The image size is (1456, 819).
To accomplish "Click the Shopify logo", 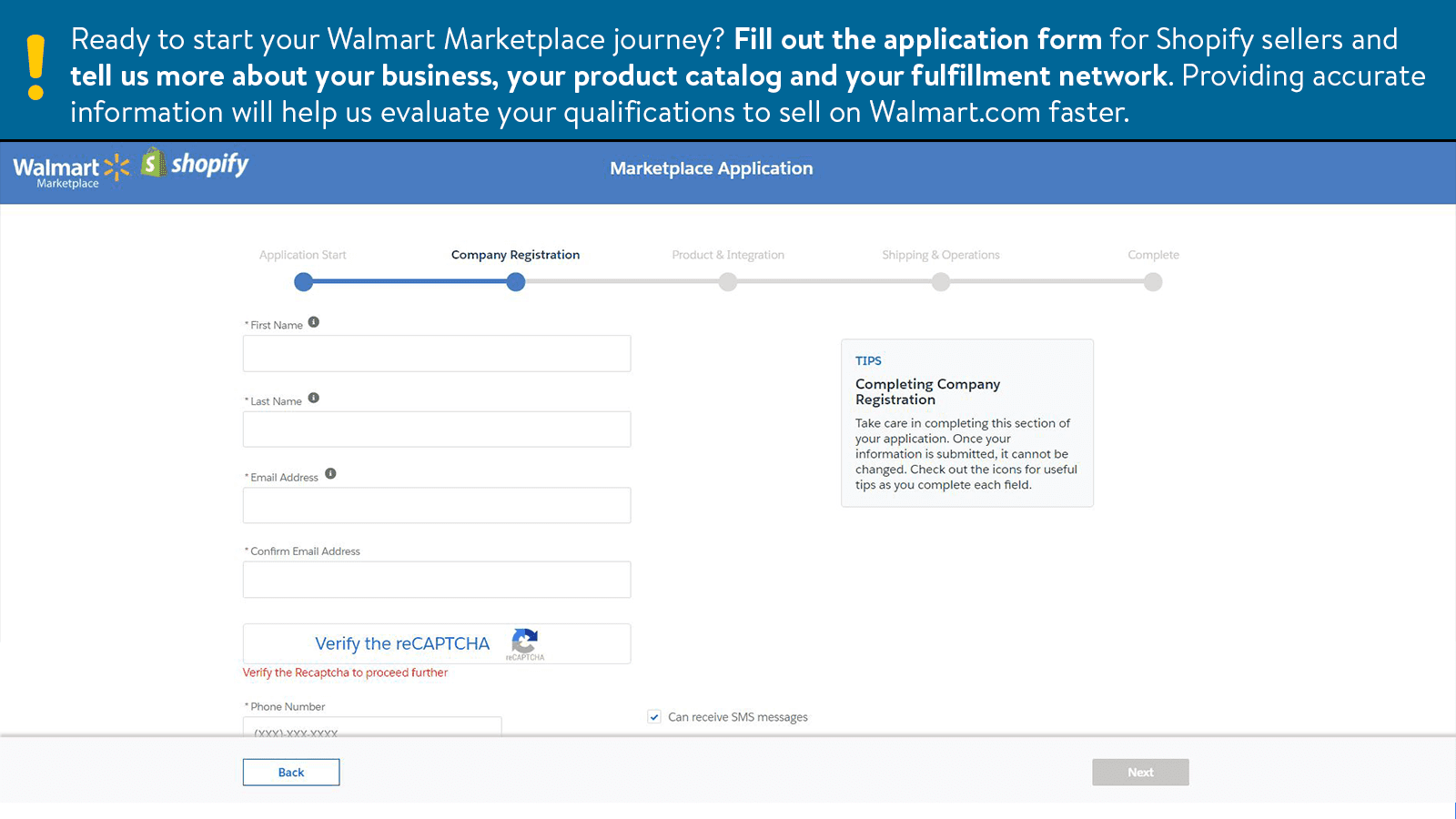I will point(195,165).
